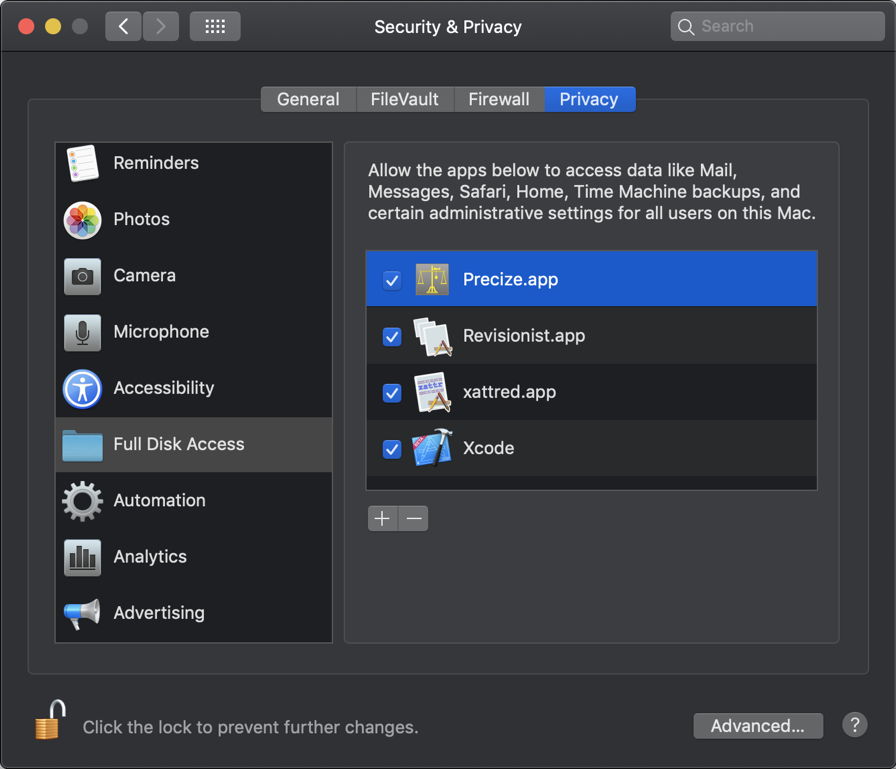Viewport: 896px width, 769px height.
Task: Click the Advanced... button
Action: coord(757,726)
